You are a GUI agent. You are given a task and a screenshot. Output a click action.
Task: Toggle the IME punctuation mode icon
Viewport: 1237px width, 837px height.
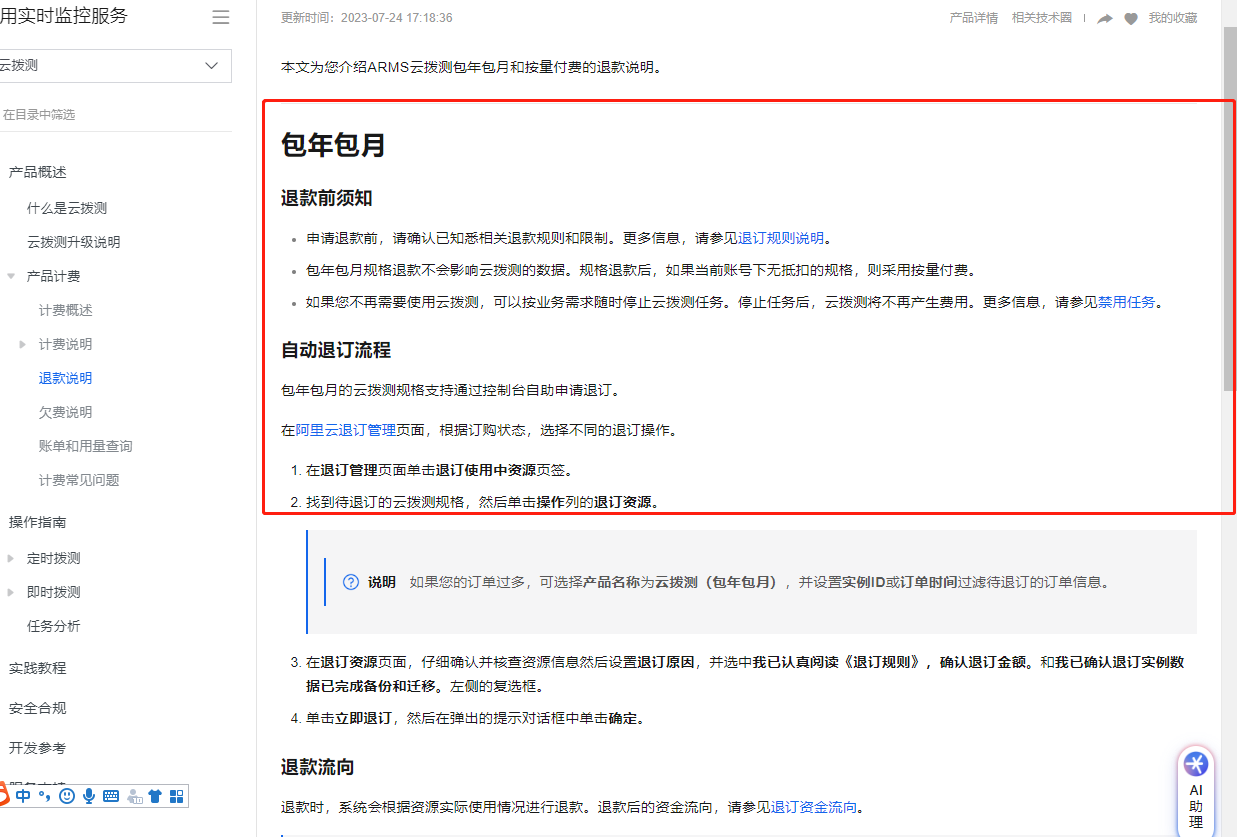coord(44,796)
